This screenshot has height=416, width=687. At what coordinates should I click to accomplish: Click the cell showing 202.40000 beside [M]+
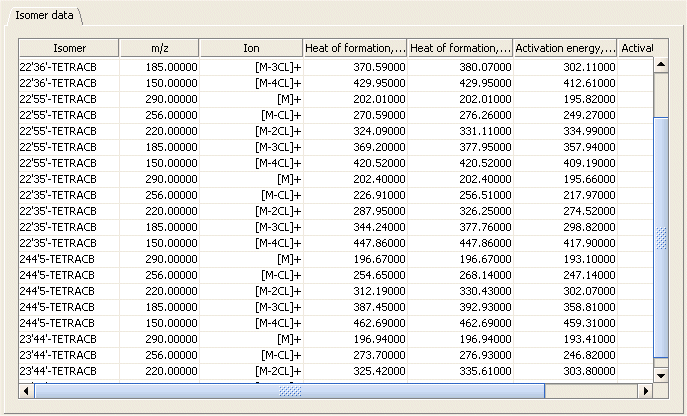point(355,178)
